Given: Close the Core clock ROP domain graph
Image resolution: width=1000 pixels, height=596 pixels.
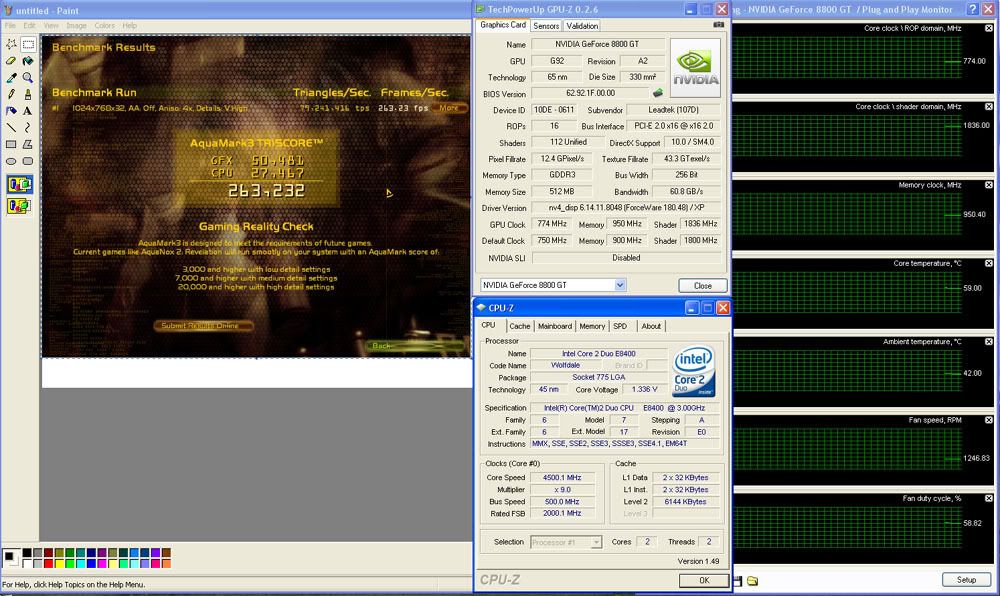Looking at the screenshot, I should coord(989,28).
